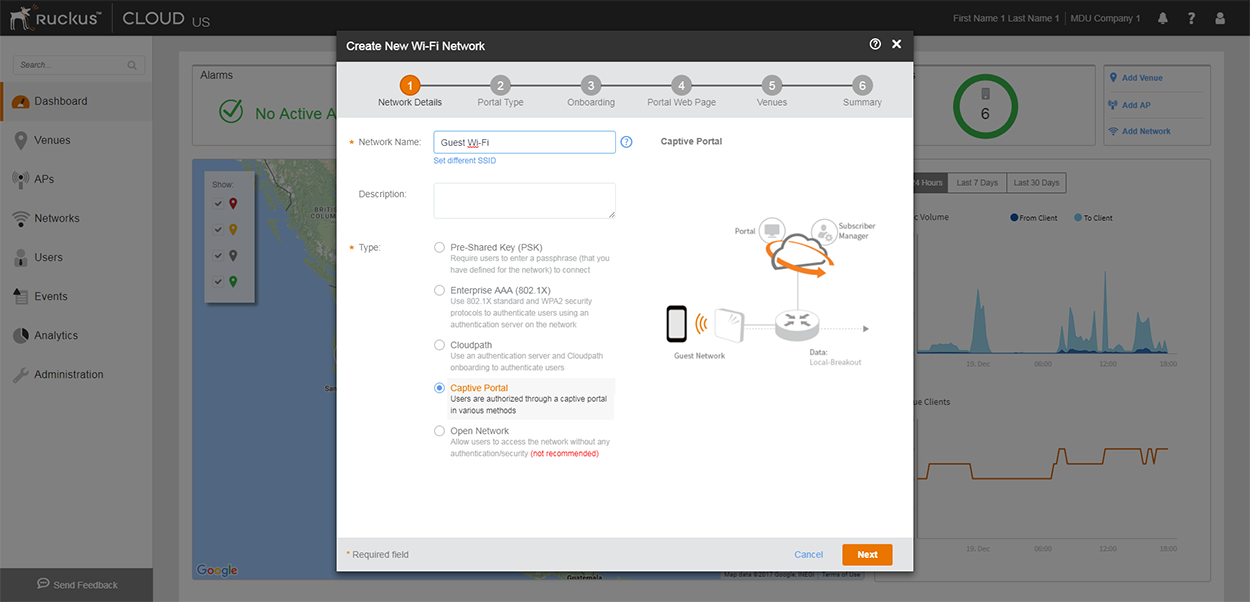Click the search magnifier icon in sidebar
Image resolution: width=1250 pixels, height=602 pixels.
(x=132, y=65)
